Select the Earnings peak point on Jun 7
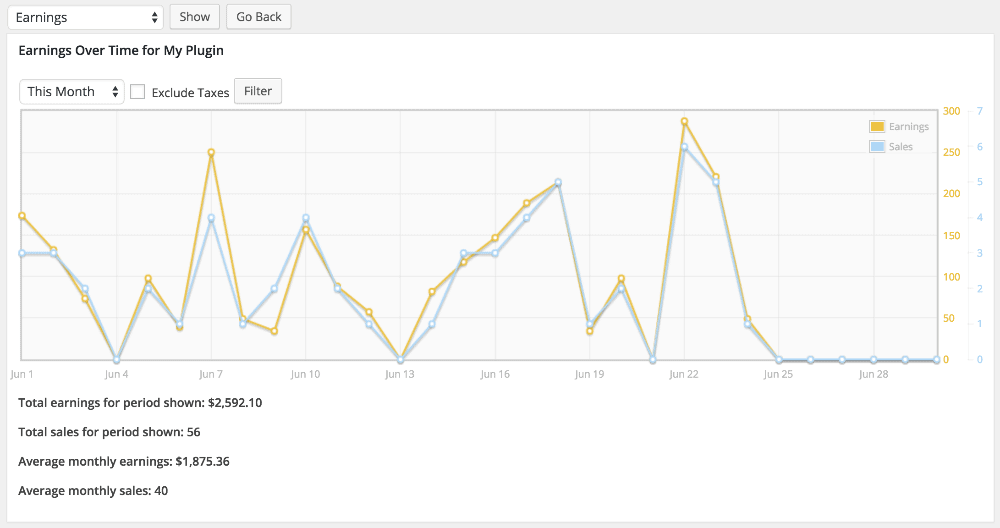Image resolution: width=1000 pixels, height=528 pixels. [x=211, y=153]
